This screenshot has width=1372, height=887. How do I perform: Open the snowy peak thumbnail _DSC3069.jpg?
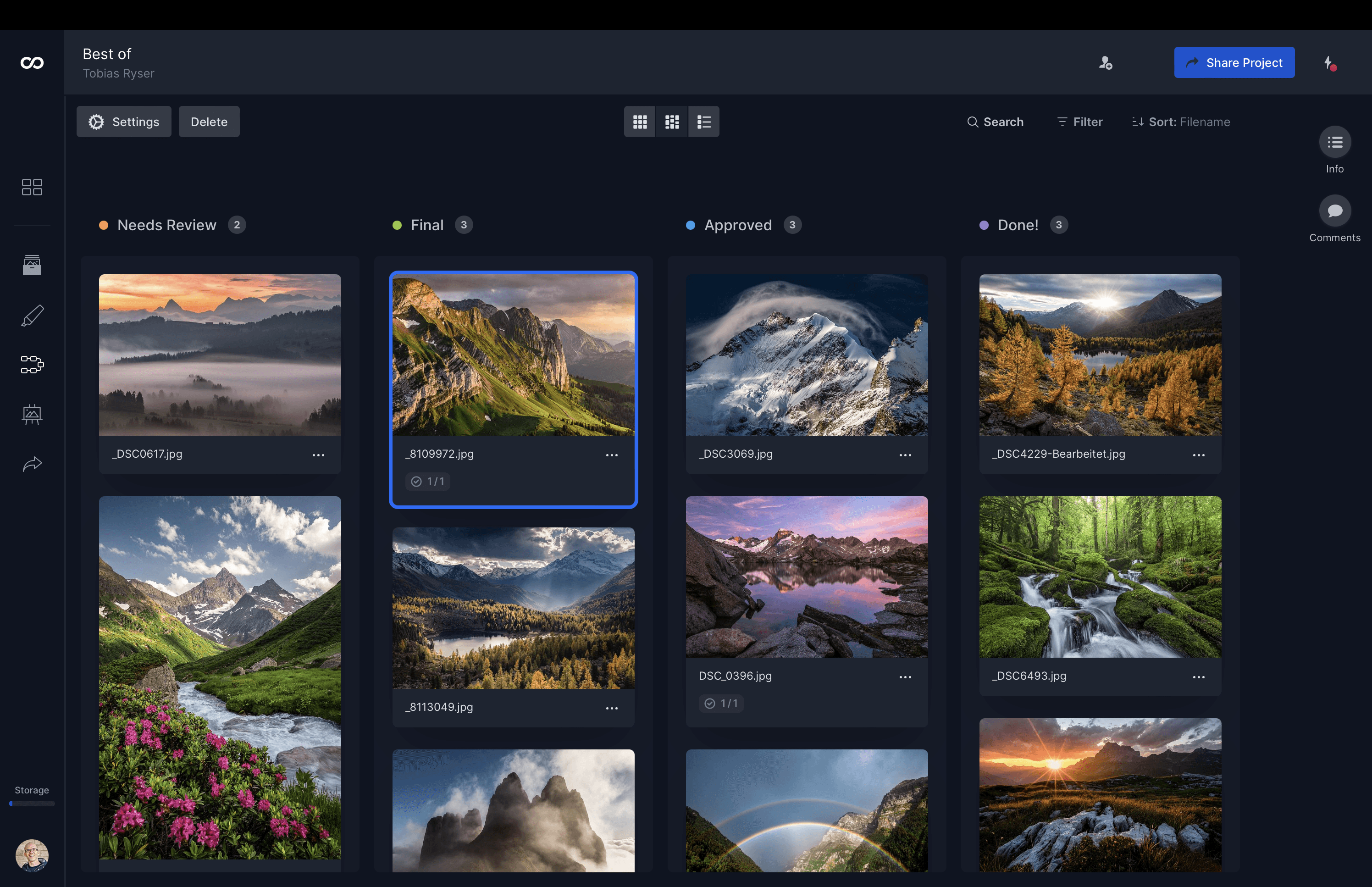pos(807,355)
